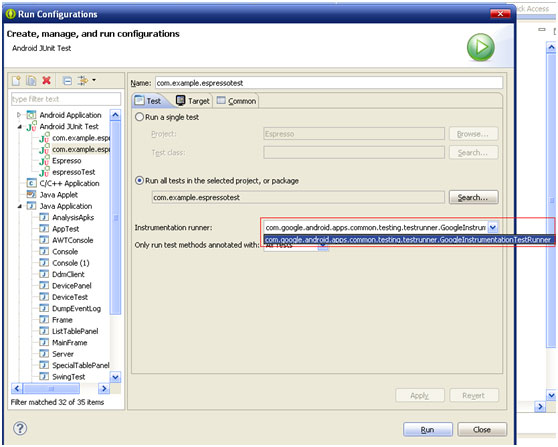Image resolution: width=558 pixels, height=447 pixels.
Task: Click the package field com.example.espressotest
Action: (298, 197)
